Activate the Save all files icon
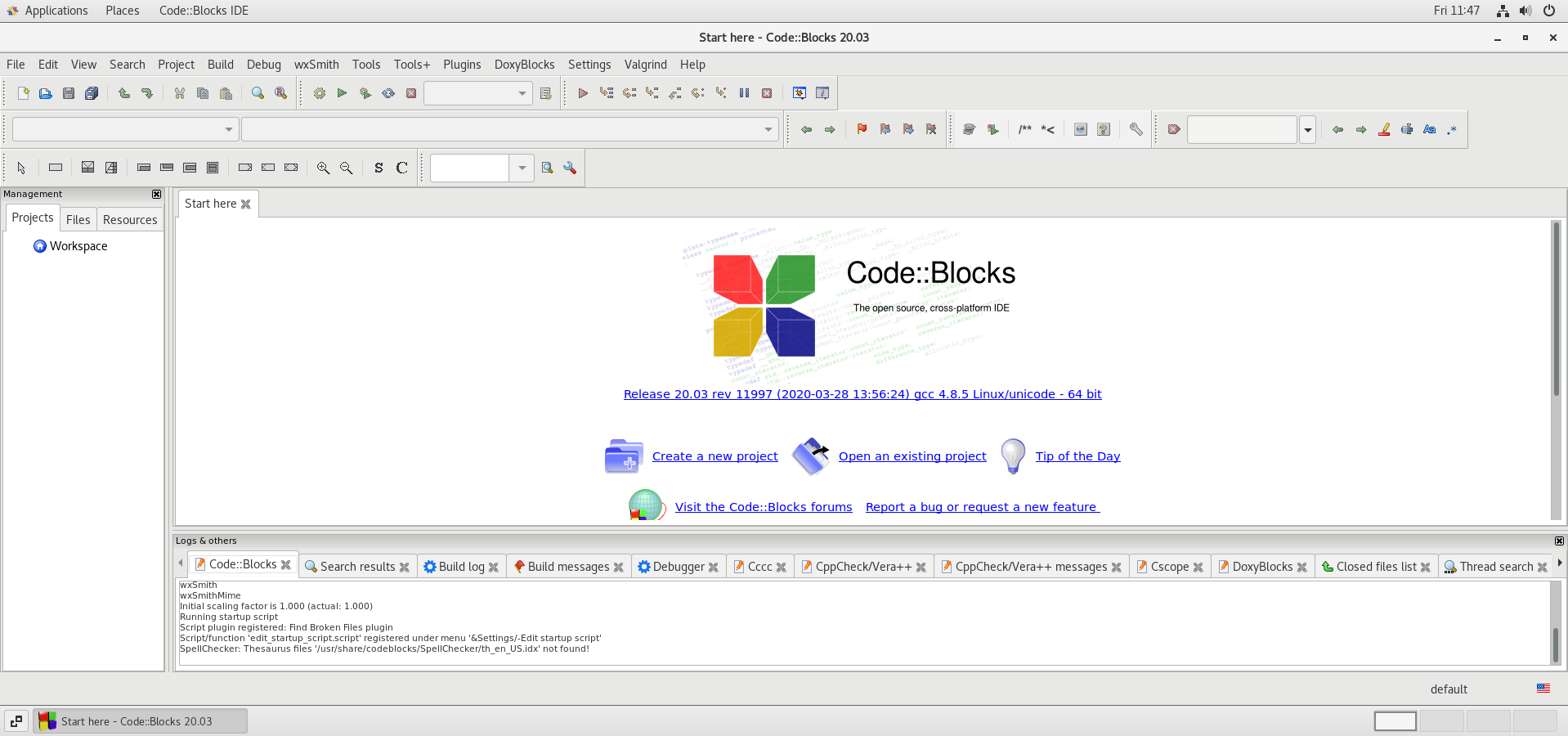 [x=91, y=93]
